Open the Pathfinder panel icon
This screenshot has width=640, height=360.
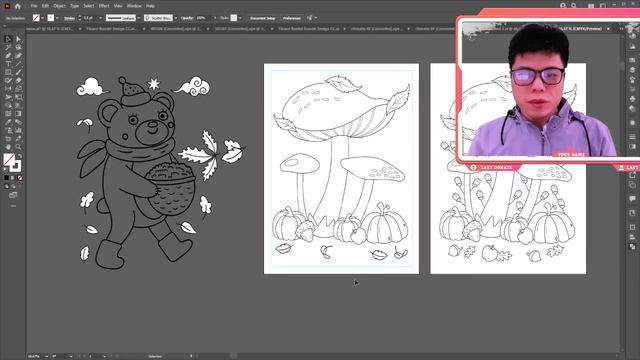click(x=632, y=247)
